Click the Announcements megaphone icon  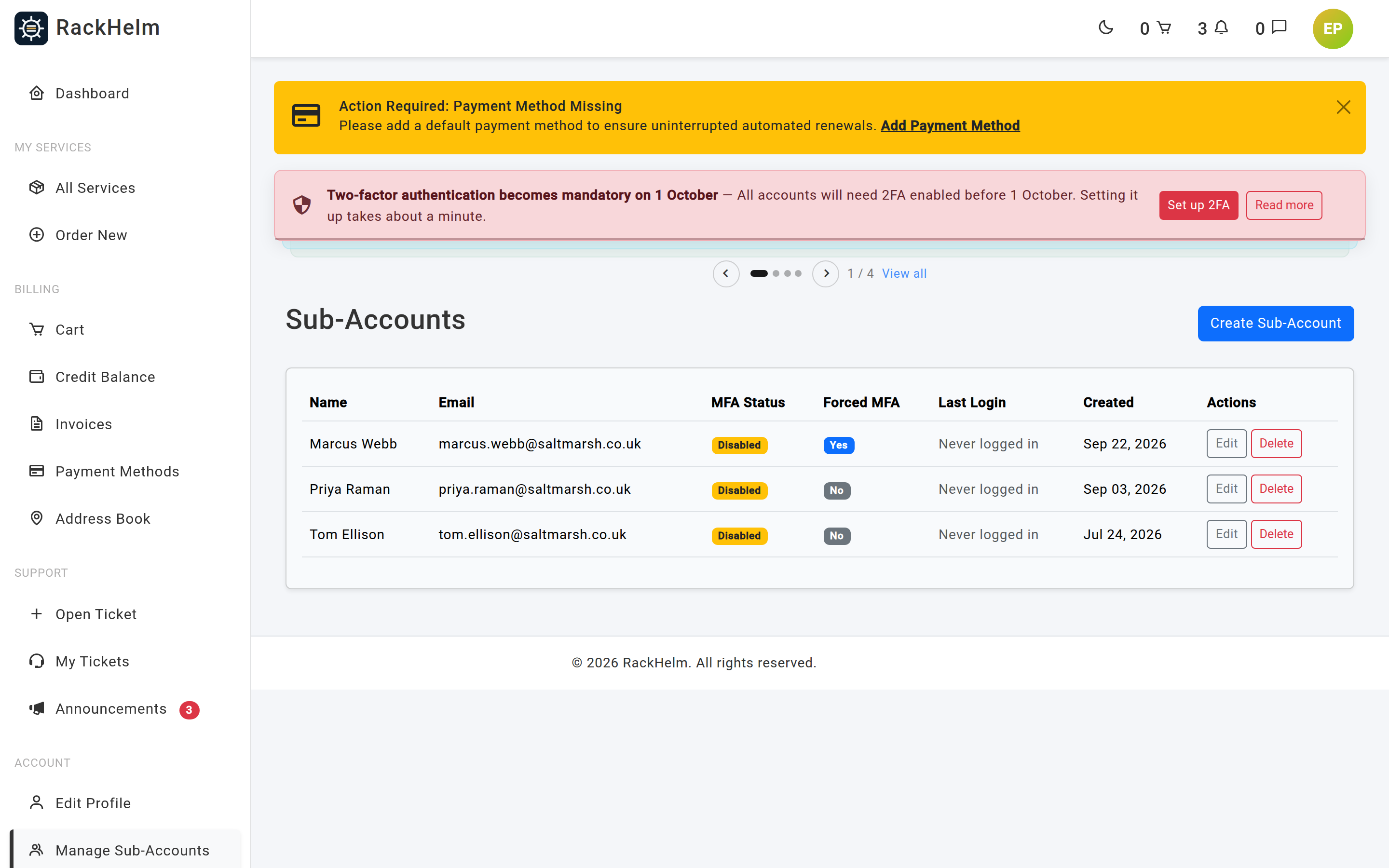click(37, 708)
